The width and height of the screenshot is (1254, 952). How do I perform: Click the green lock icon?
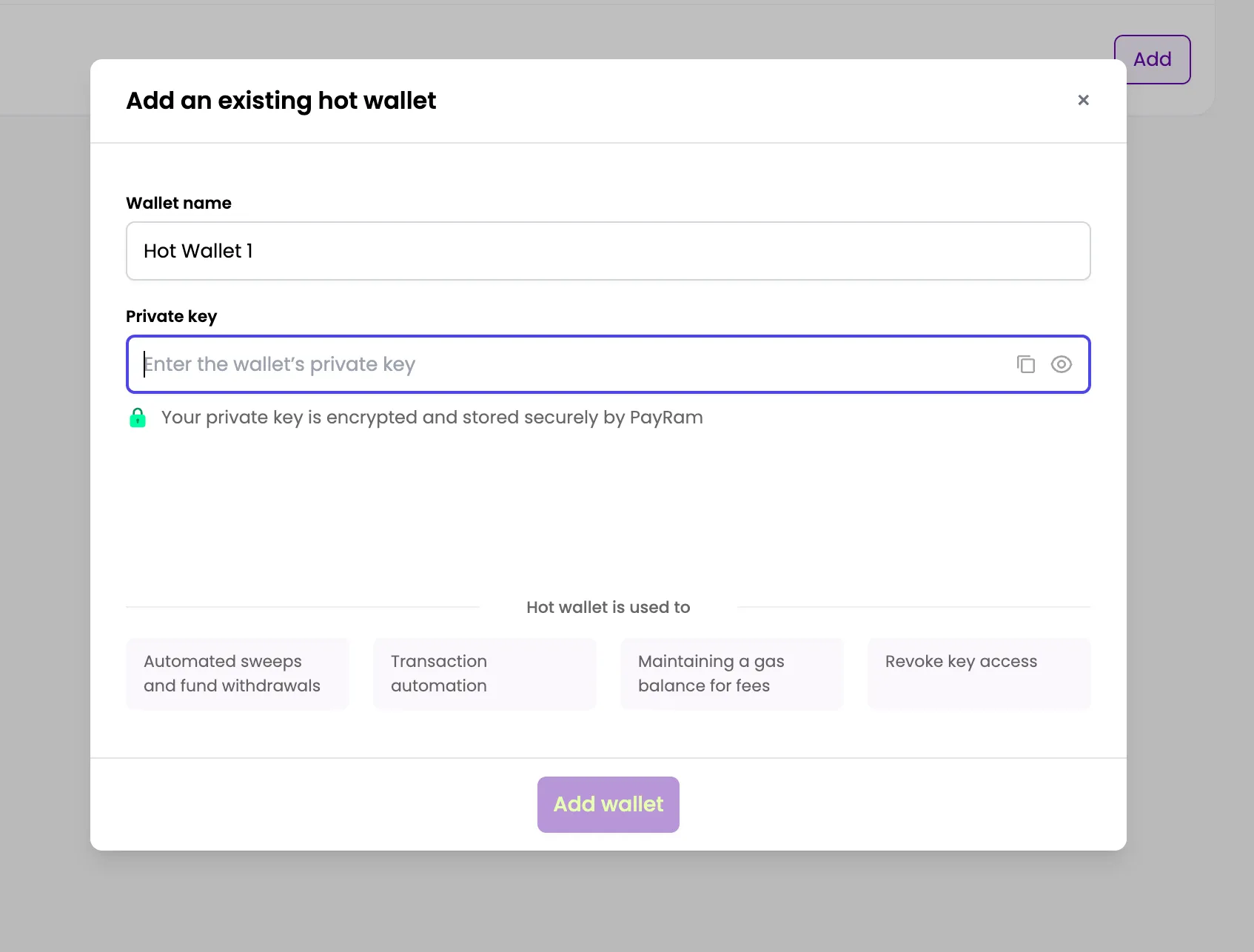pos(138,418)
